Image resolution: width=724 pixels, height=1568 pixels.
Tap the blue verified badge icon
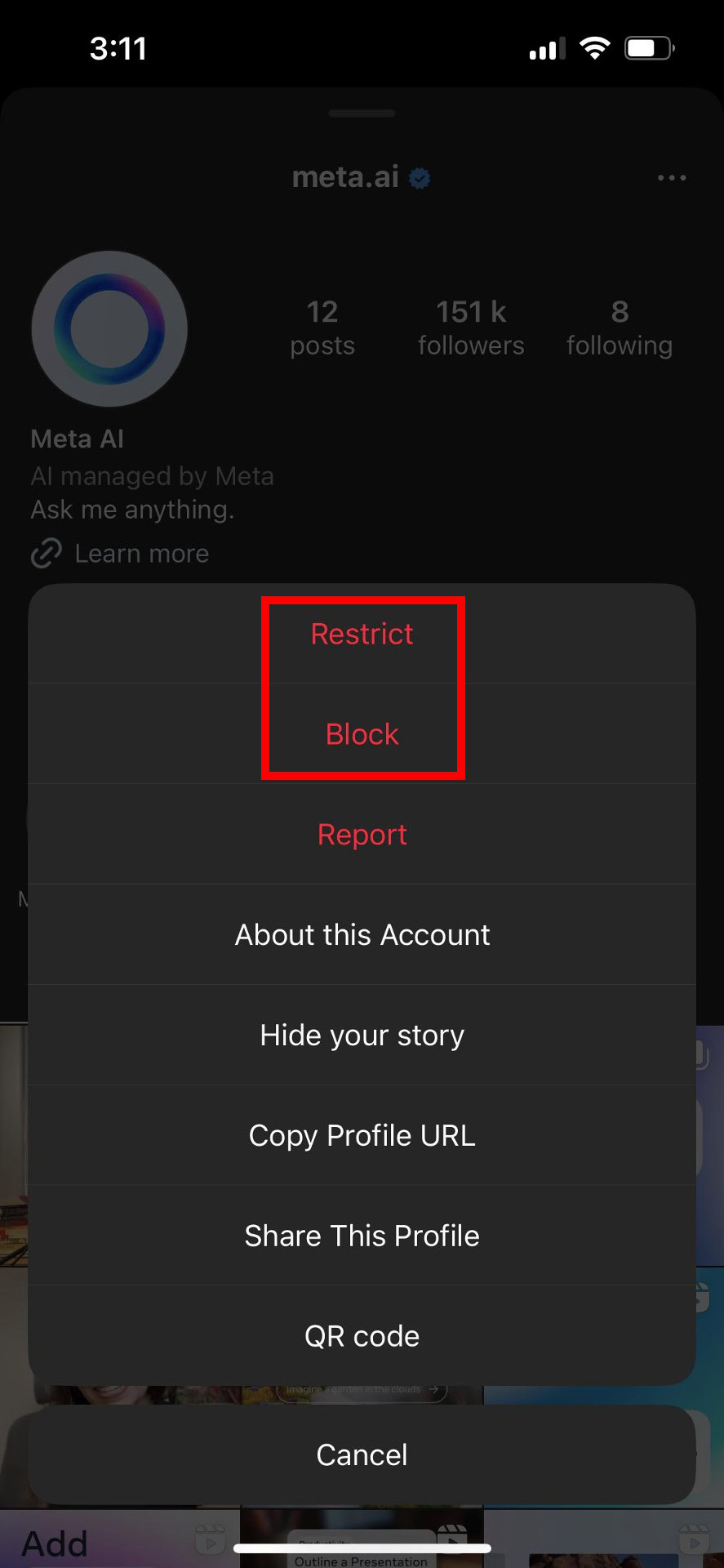pyautogui.click(x=420, y=178)
